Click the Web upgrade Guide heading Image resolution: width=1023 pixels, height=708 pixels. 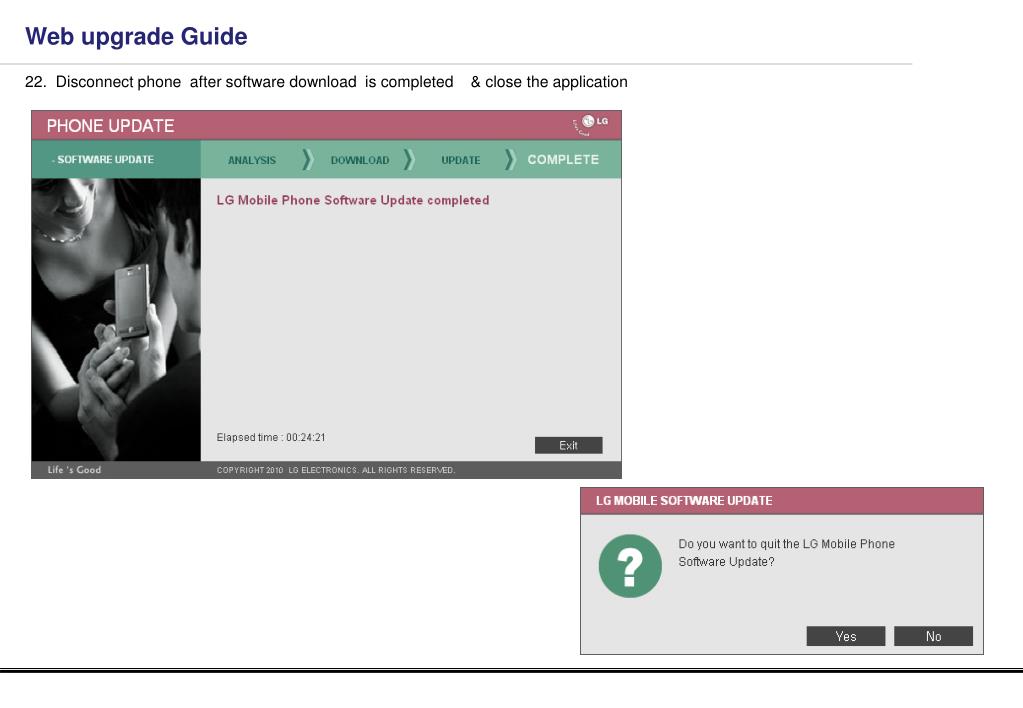(136, 37)
